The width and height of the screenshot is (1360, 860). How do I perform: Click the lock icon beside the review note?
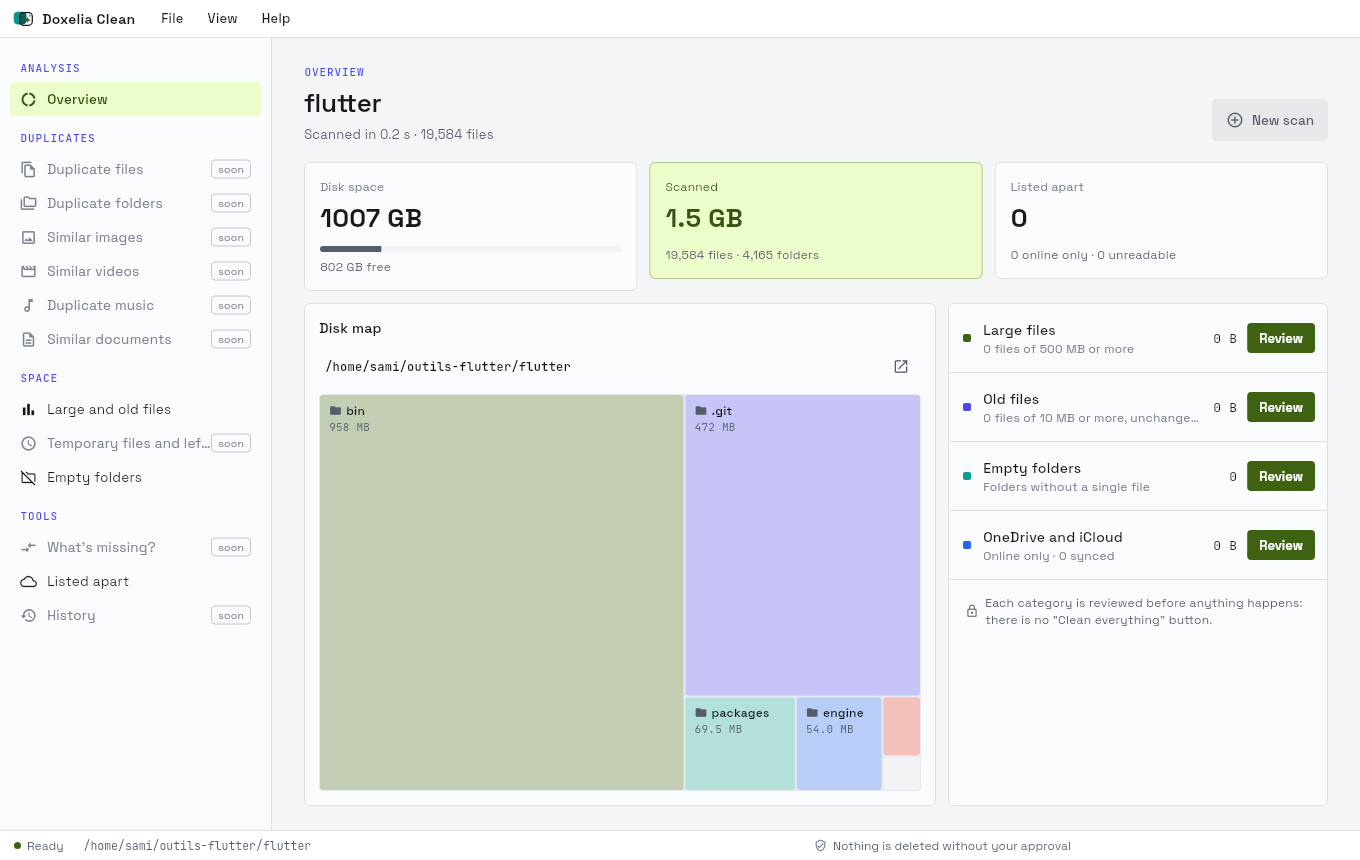point(972,611)
